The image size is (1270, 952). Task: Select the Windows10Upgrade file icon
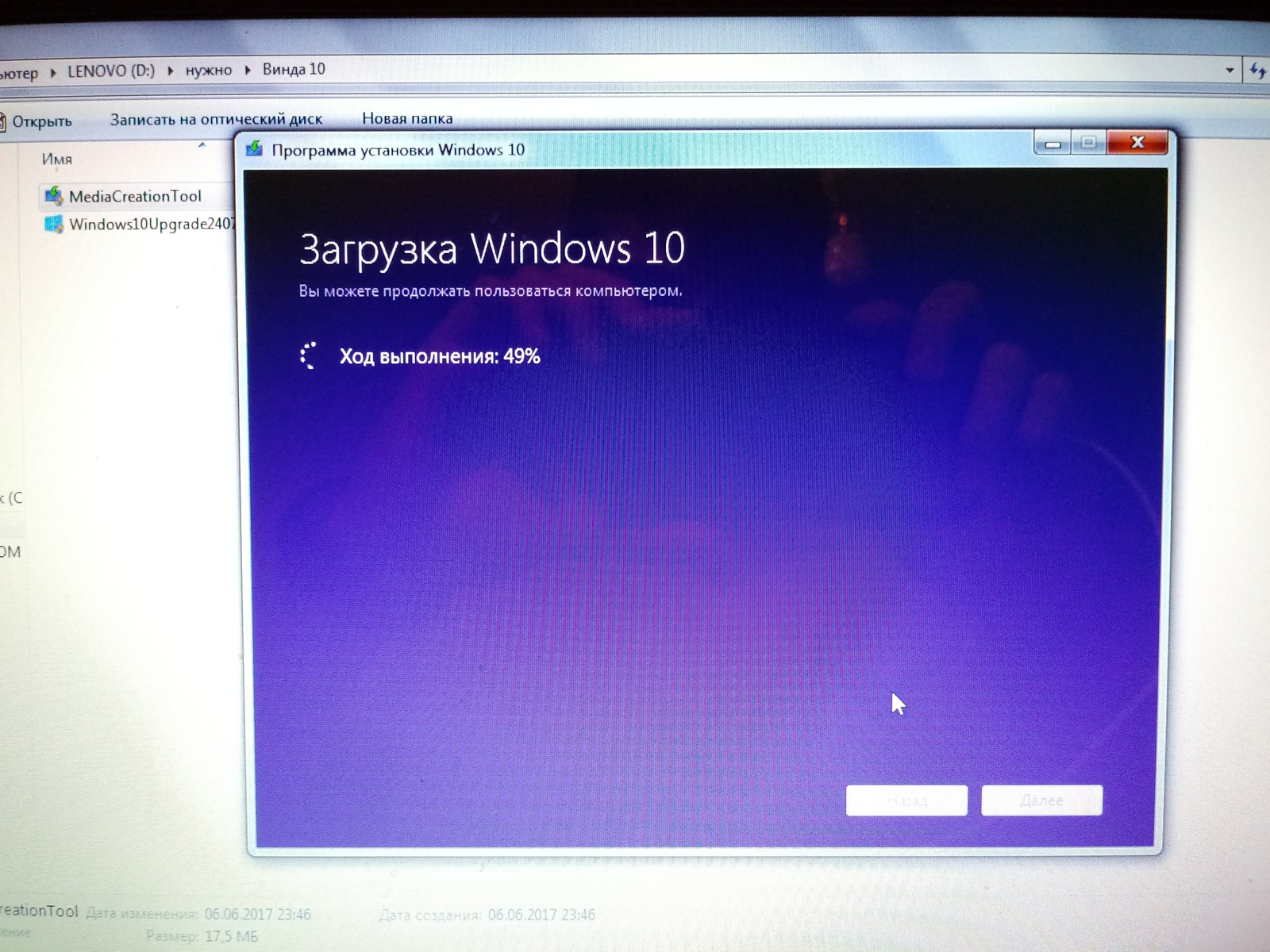(53, 225)
